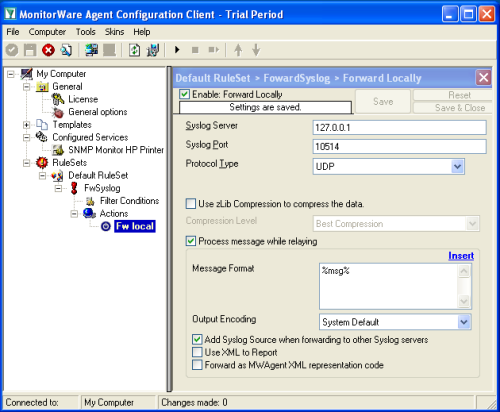Image resolution: width=500 pixels, height=412 pixels.
Task: Enable zLib Compression checkbox
Action: [x=191, y=204]
